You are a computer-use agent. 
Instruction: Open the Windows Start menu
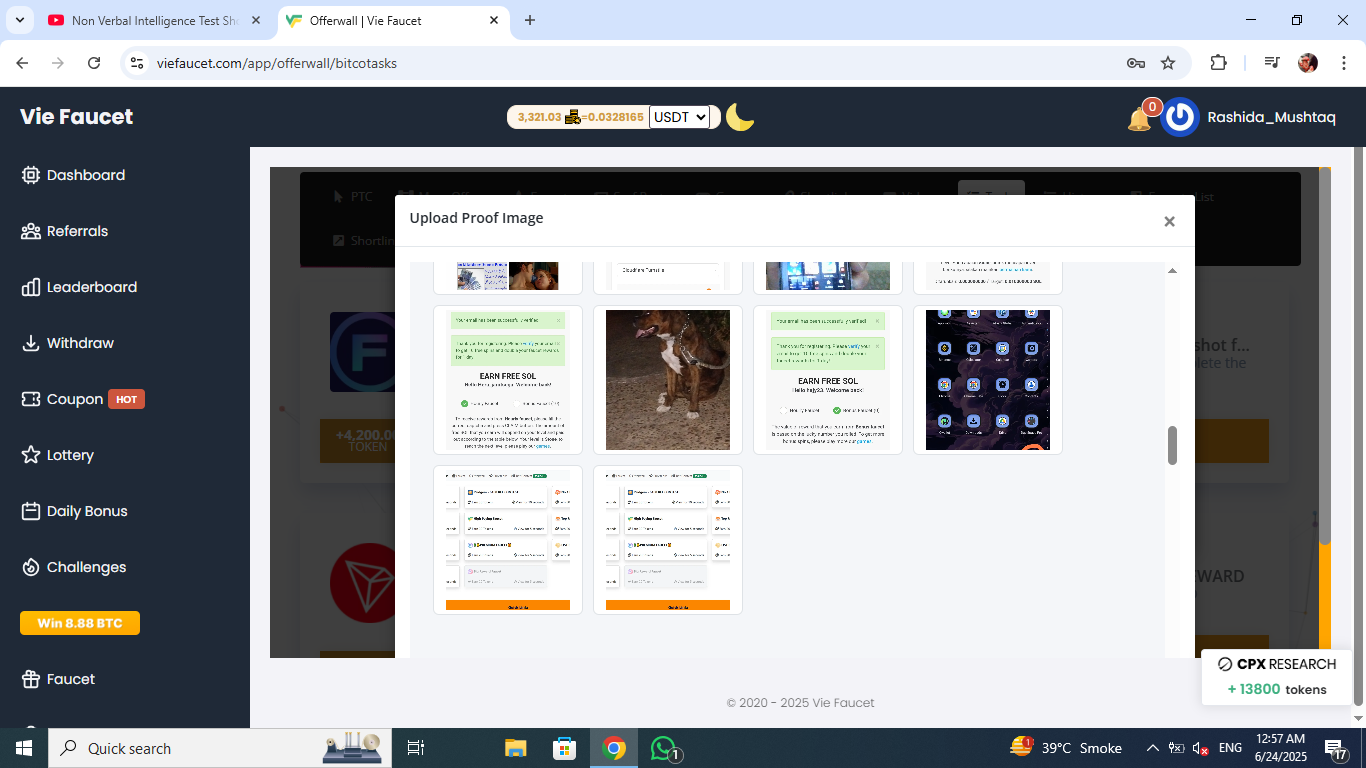pyautogui.click(x=23, y=748)
